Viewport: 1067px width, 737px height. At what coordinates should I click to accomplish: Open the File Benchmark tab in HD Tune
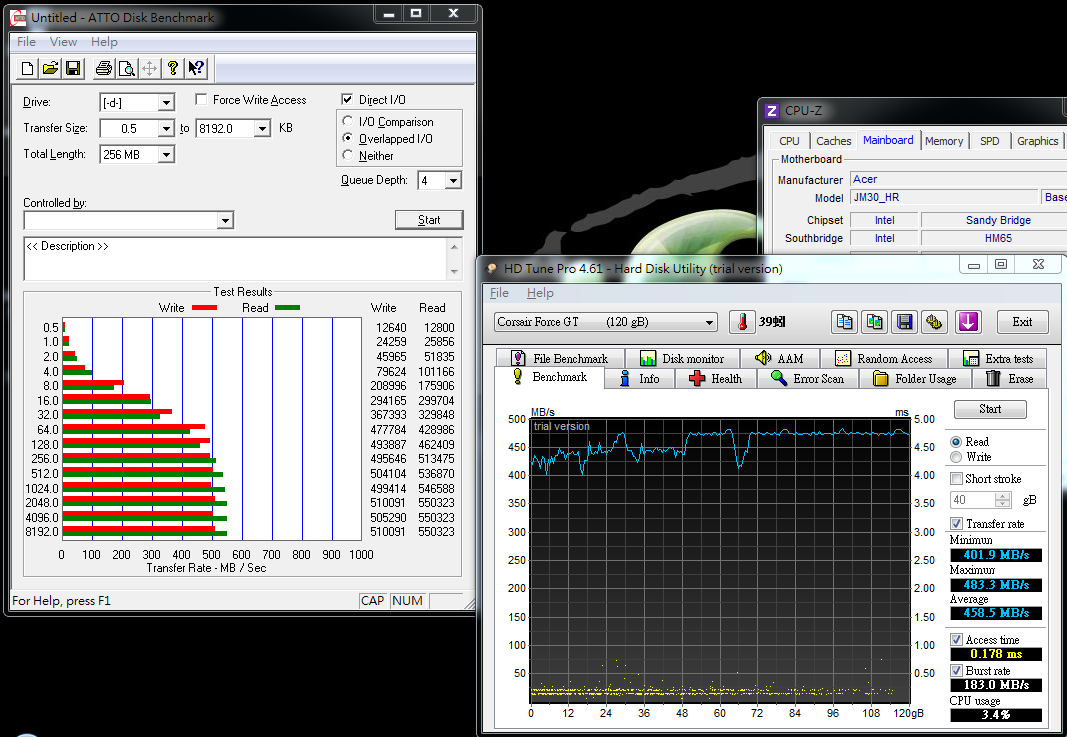[560, 358]
